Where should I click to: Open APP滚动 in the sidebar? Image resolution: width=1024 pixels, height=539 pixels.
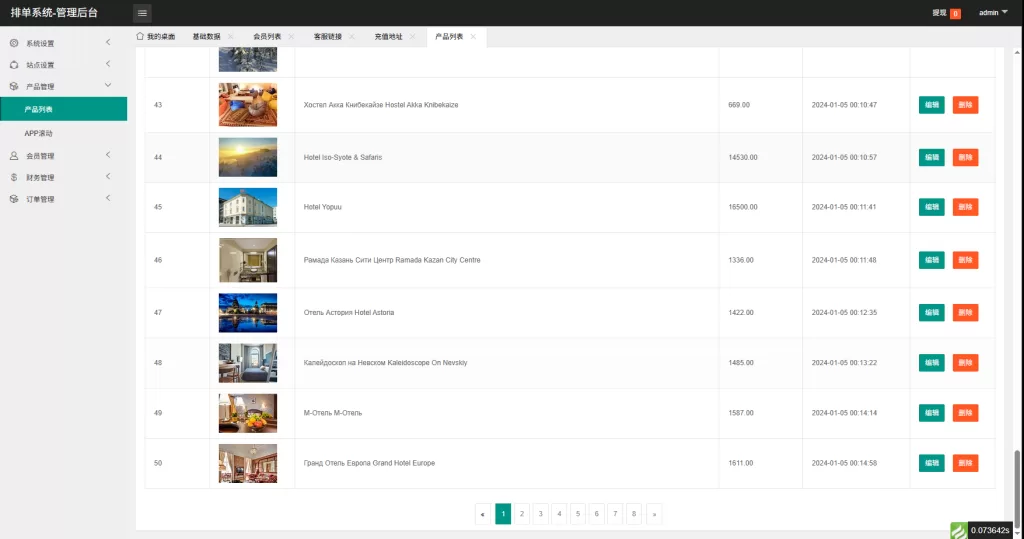(39, 133)
